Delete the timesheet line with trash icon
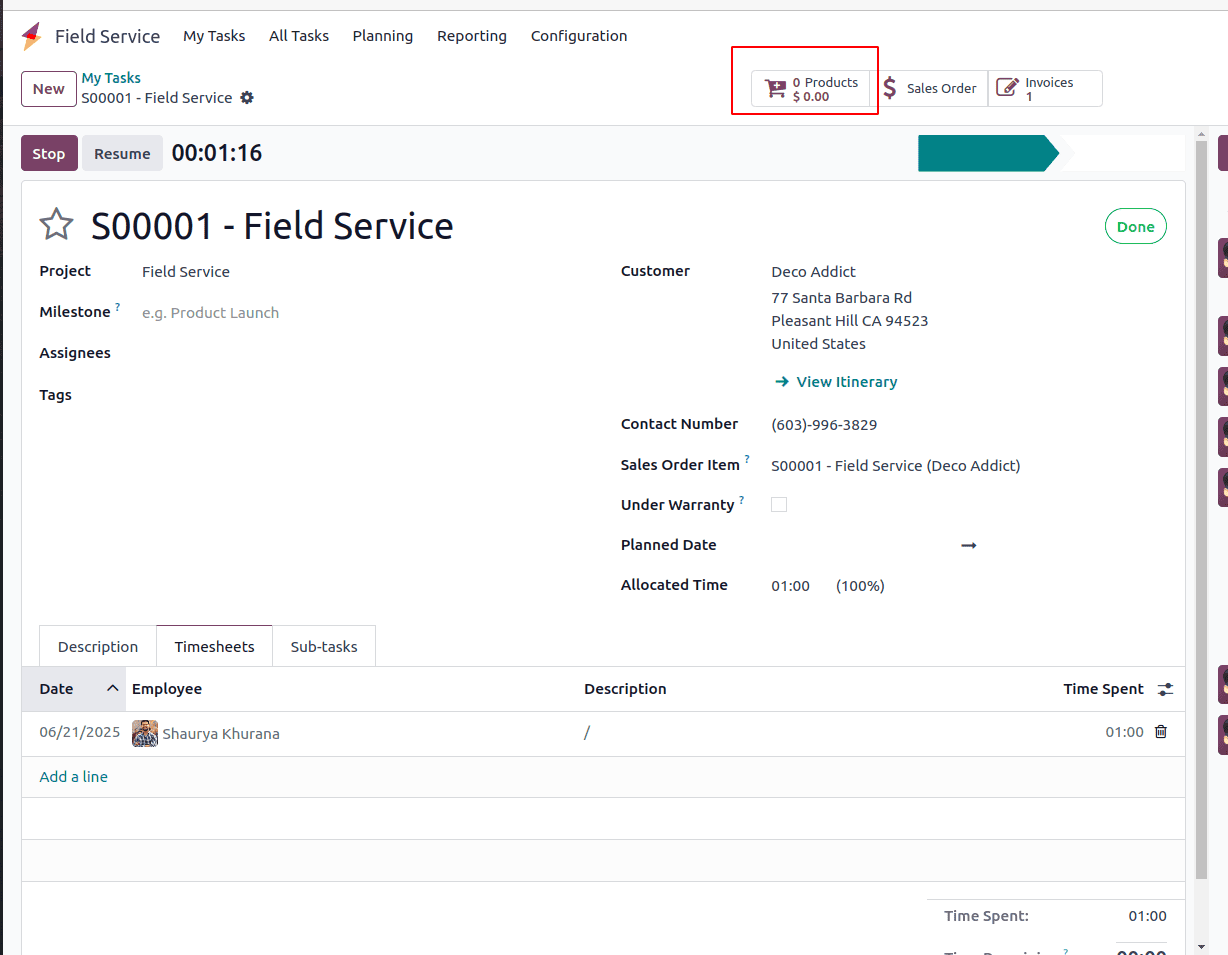The image size is (1228, 955). pos(1161,732)
